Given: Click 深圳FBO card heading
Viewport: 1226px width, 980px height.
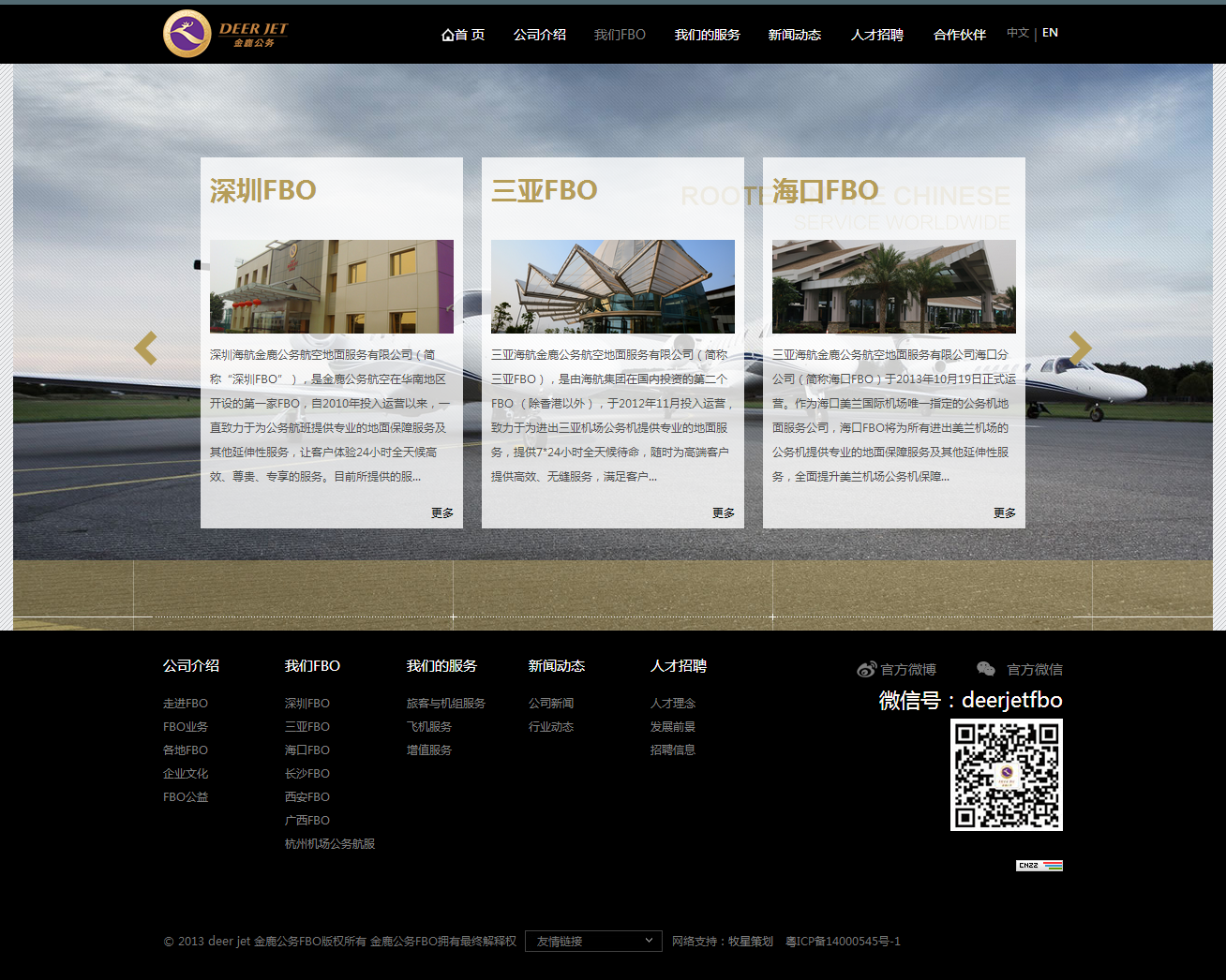Looking at the screenshot, I should pyautogui.click(x=263, y=190).
